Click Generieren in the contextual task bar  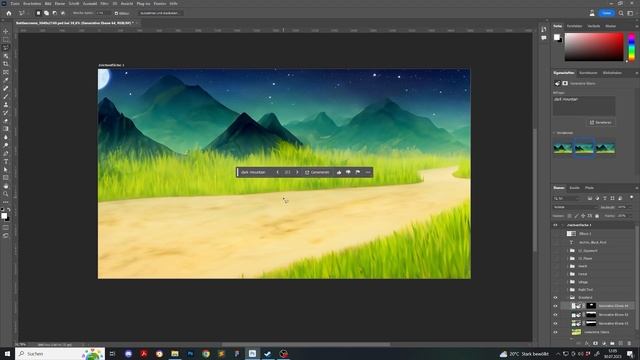(x=317, y=172)
